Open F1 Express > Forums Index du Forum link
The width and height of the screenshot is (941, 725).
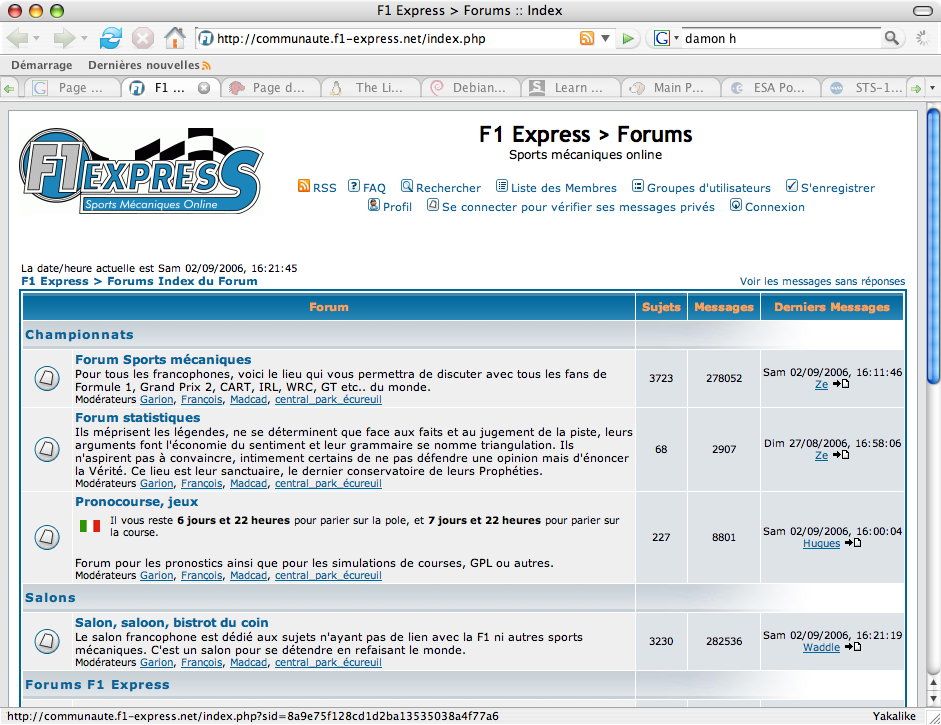(139, 281)
